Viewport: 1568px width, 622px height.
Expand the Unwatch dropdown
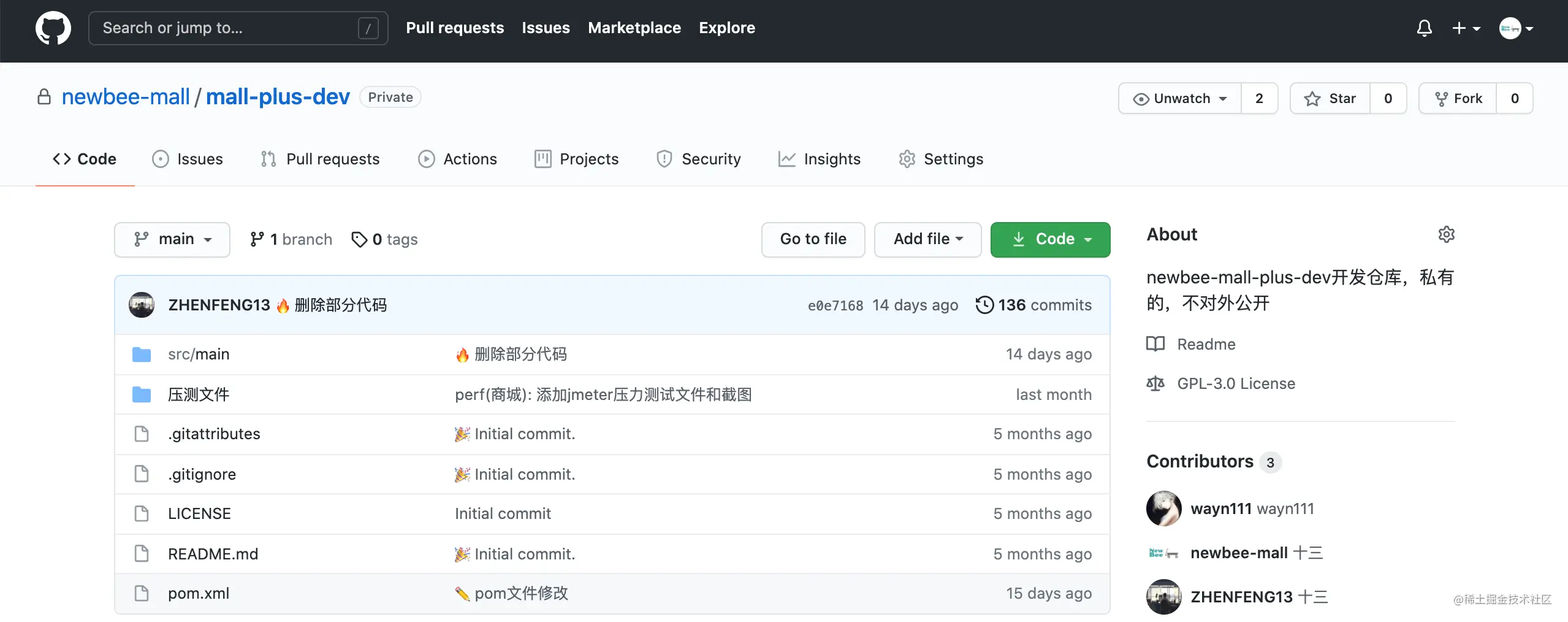[x=1180, y=98]
